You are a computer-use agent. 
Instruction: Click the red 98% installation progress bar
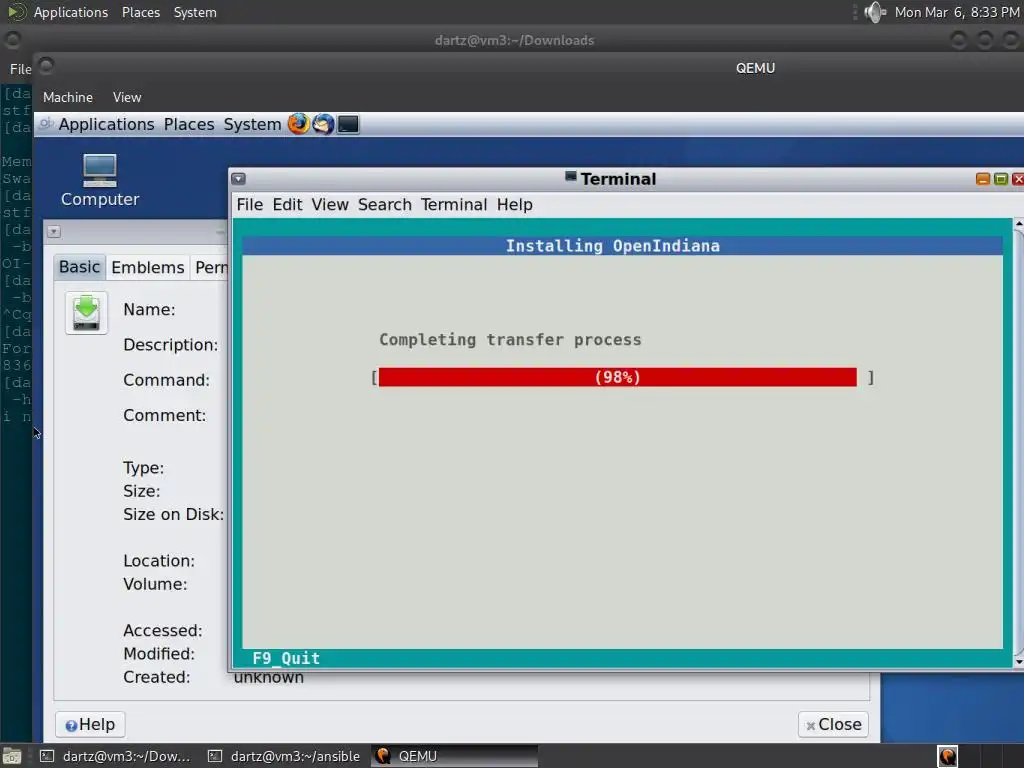pyautogui.click(x=617, y=377)
